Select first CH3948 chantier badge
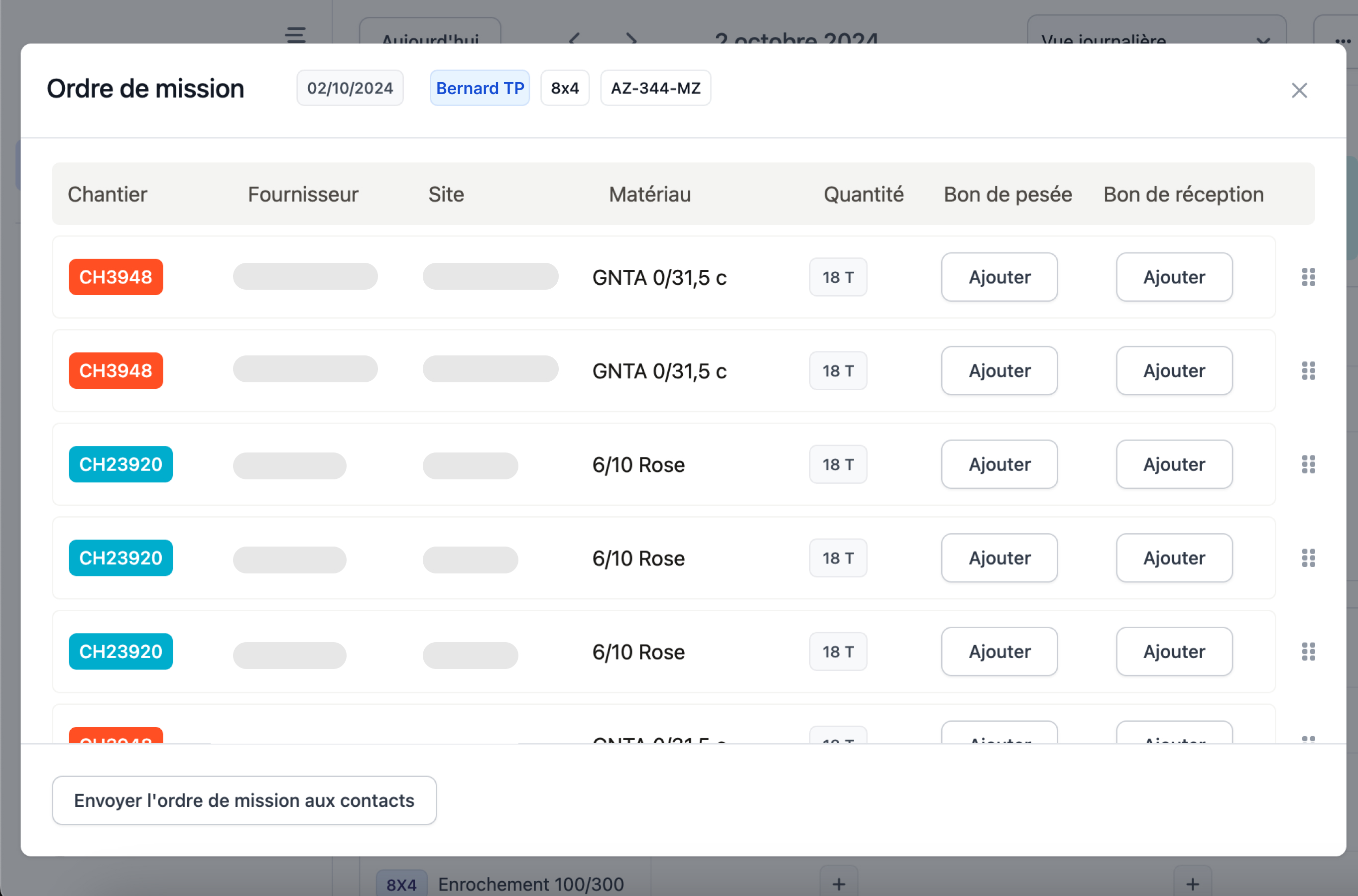Viewport: 1358px width, 896px height. [116, 277]
